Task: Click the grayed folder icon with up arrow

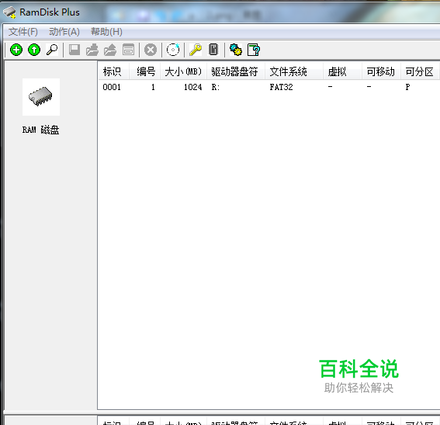Action: click(110, 50)
